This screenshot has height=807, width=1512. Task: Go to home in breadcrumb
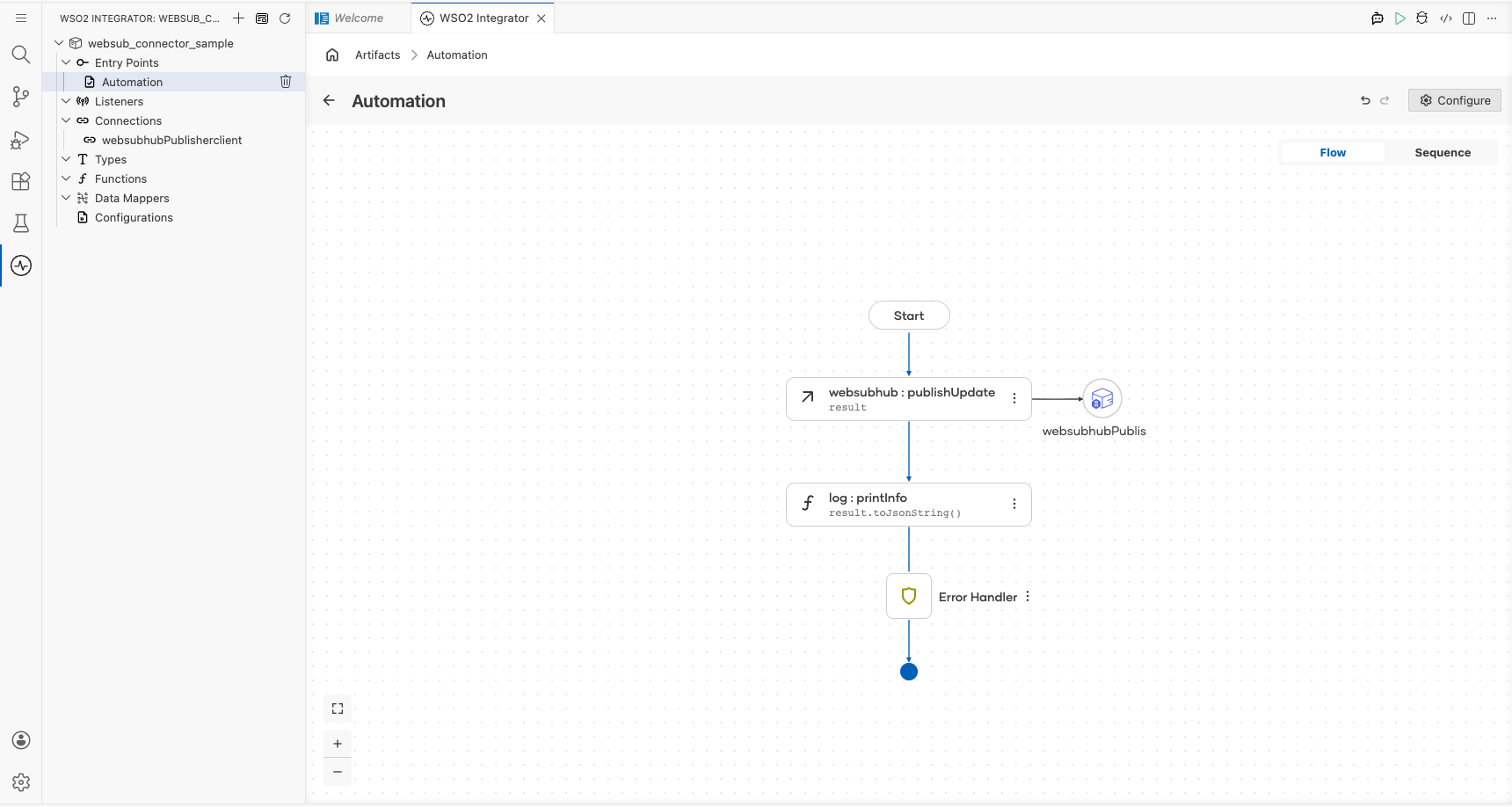[x=332, y=55]
